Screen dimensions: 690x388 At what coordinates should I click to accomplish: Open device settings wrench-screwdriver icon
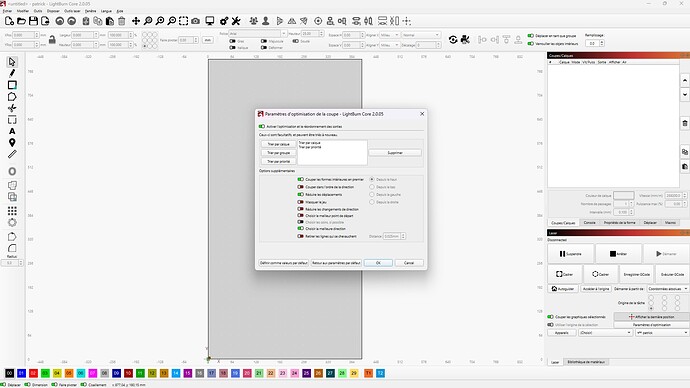236,21
